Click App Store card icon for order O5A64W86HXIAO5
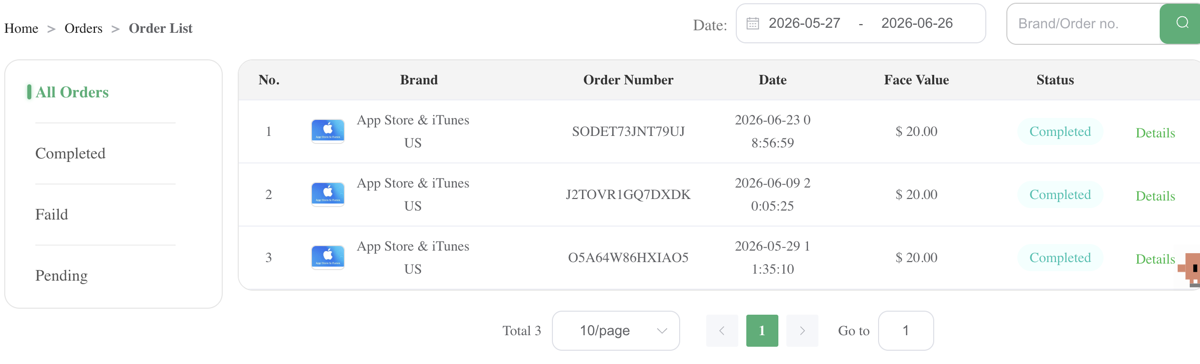Image resolution: width=1200 pixels, height=364 pixels. [x=328, y=257]
